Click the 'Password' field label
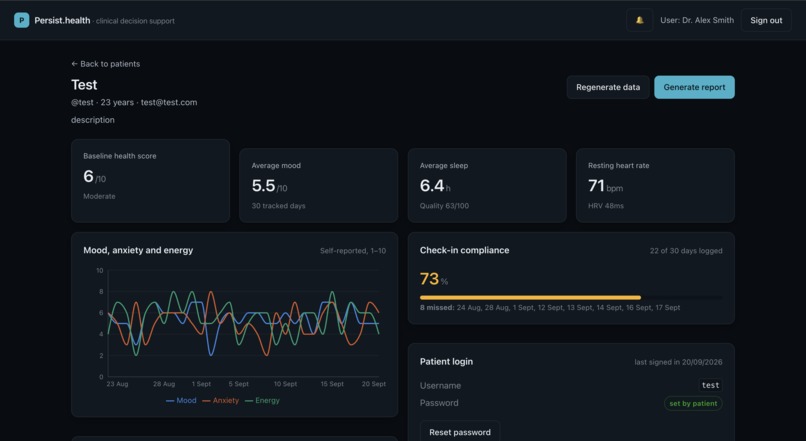 (439, 403)
